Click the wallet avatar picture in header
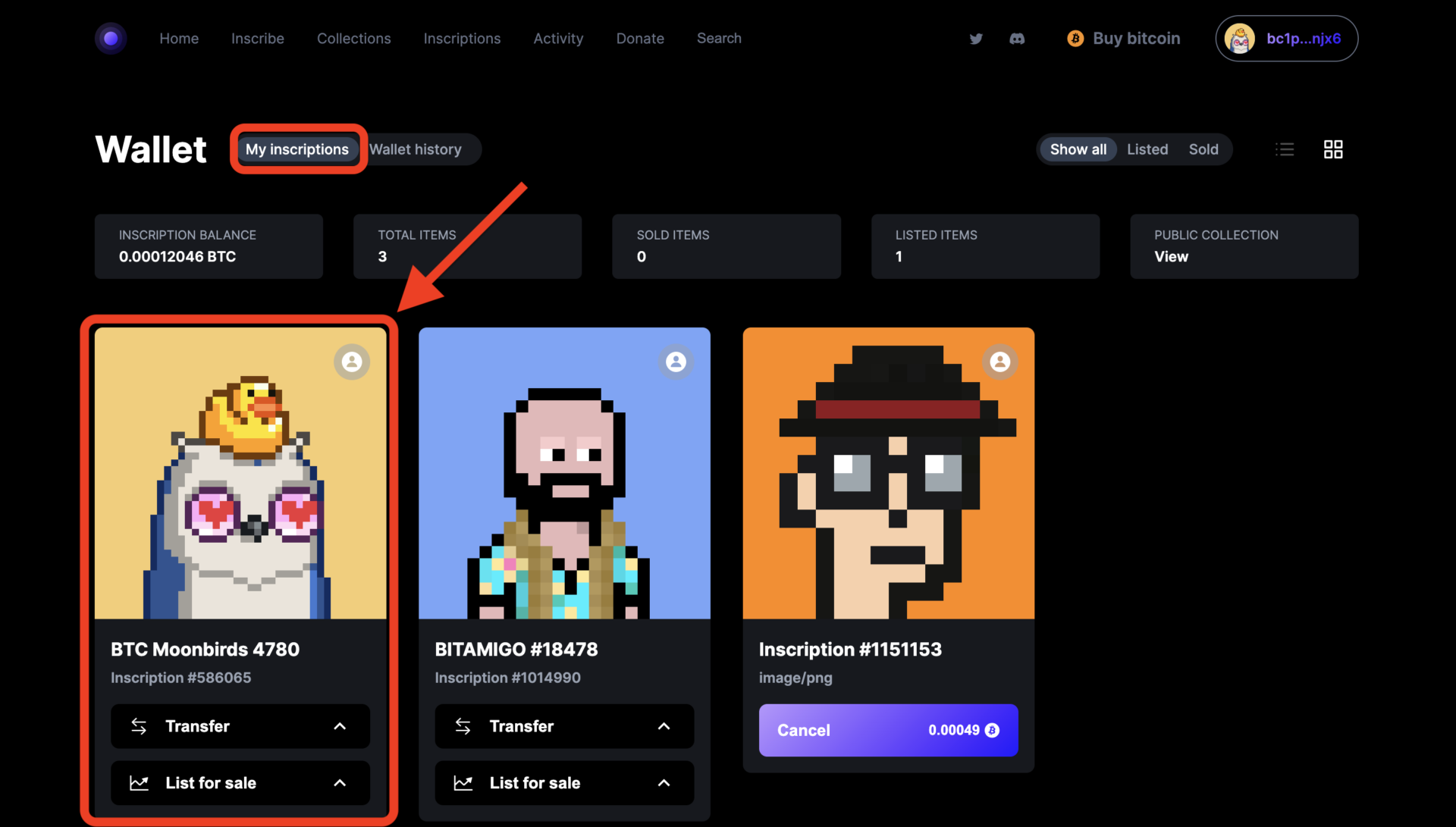 (x=1240, y=39)
